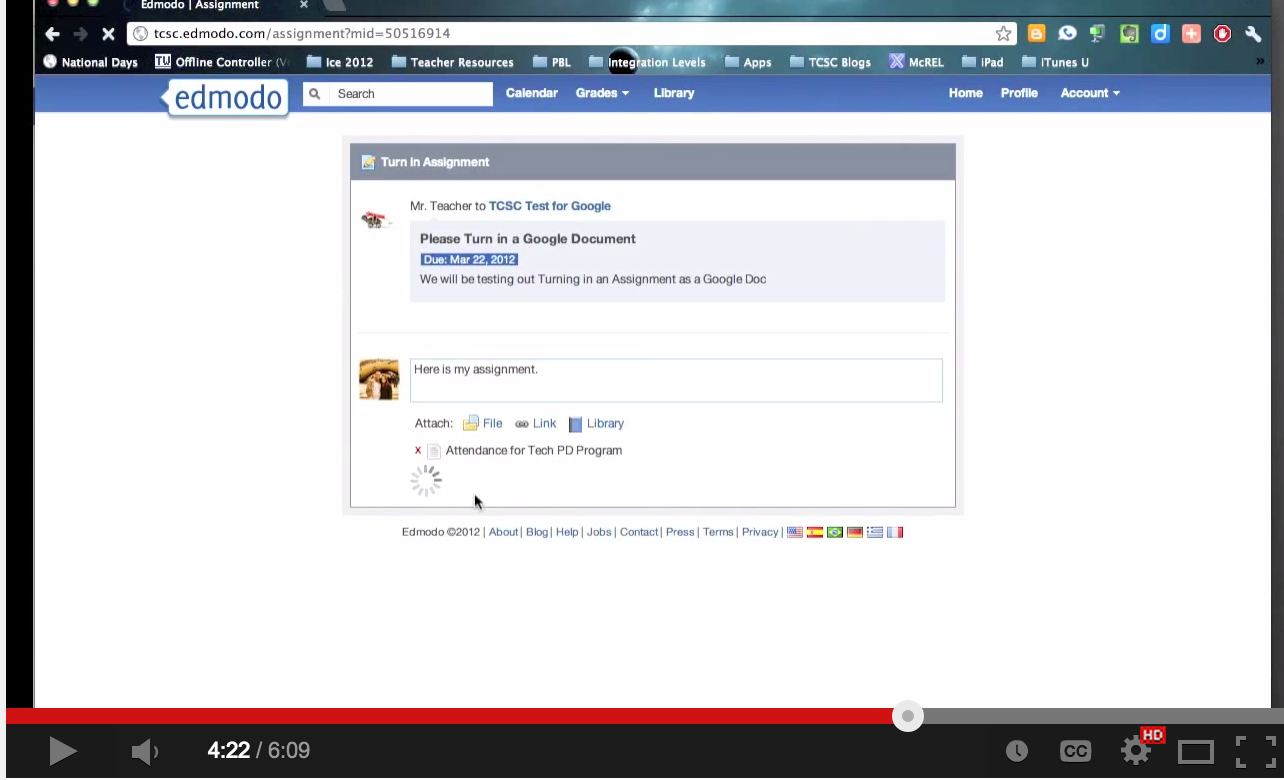
Task: Switch language with the US flag
Action: pos(795,532)
